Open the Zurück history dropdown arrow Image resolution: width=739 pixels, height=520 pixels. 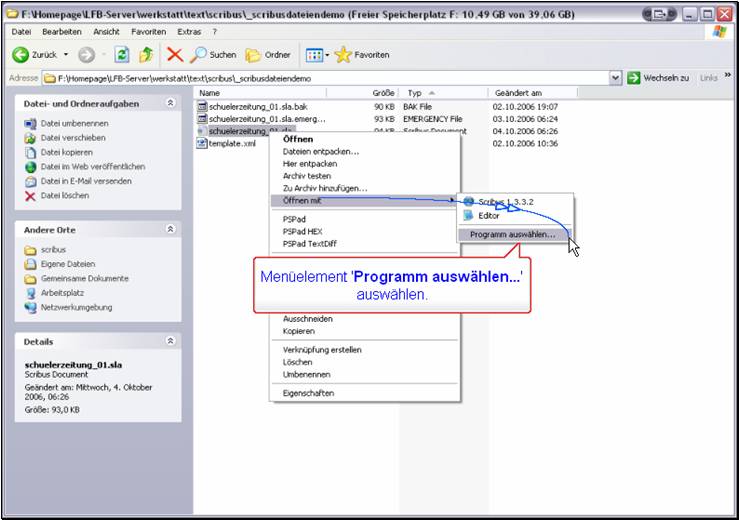click(x=66, y=55)
